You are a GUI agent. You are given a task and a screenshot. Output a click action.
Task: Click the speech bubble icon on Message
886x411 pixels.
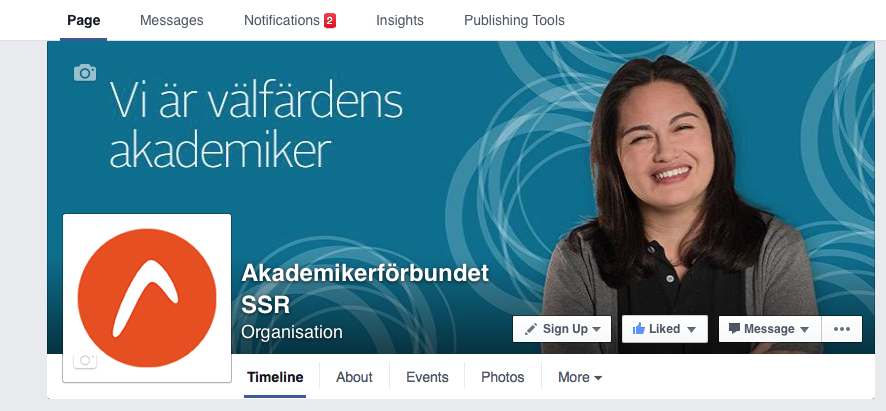[734, 328]
